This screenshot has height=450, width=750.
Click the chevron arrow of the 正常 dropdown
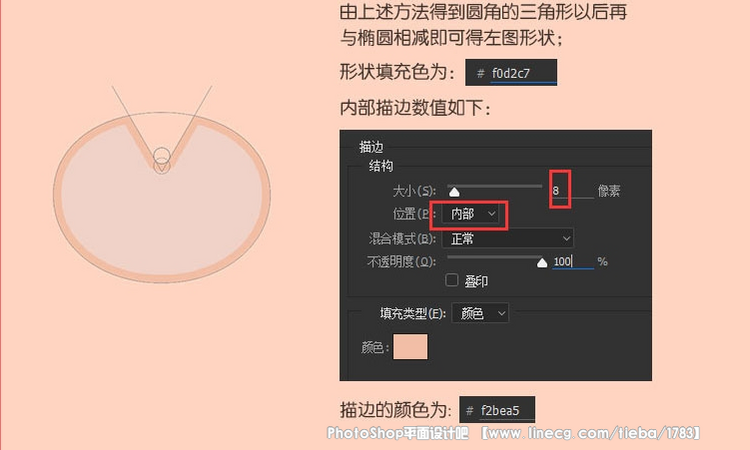566,238
